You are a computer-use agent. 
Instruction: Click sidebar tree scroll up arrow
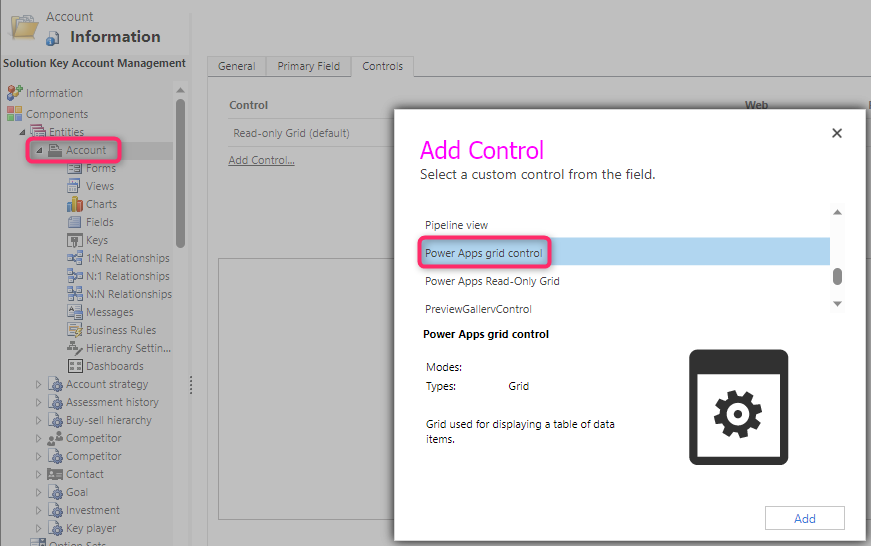pos(180,90)
